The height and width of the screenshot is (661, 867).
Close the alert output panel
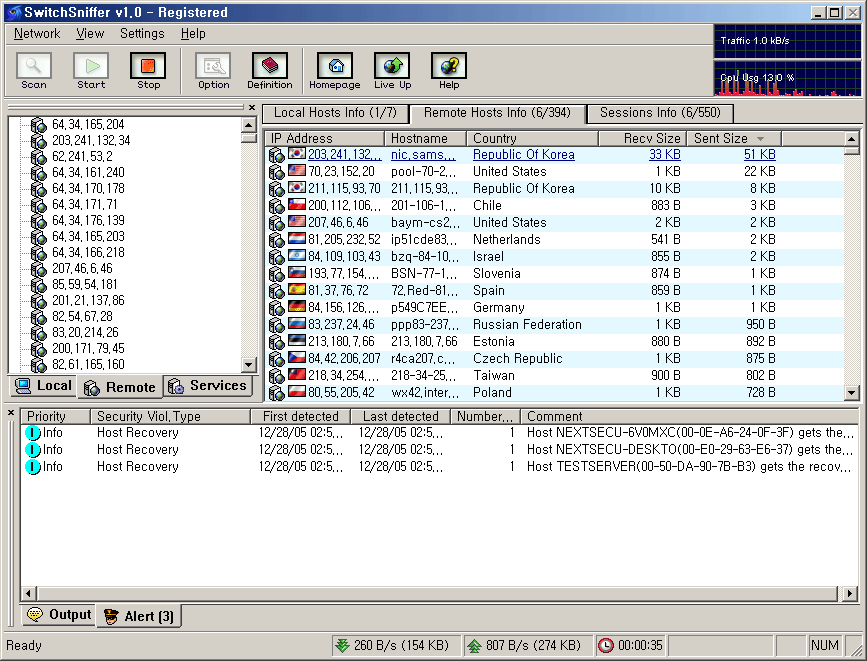[11, 413]
